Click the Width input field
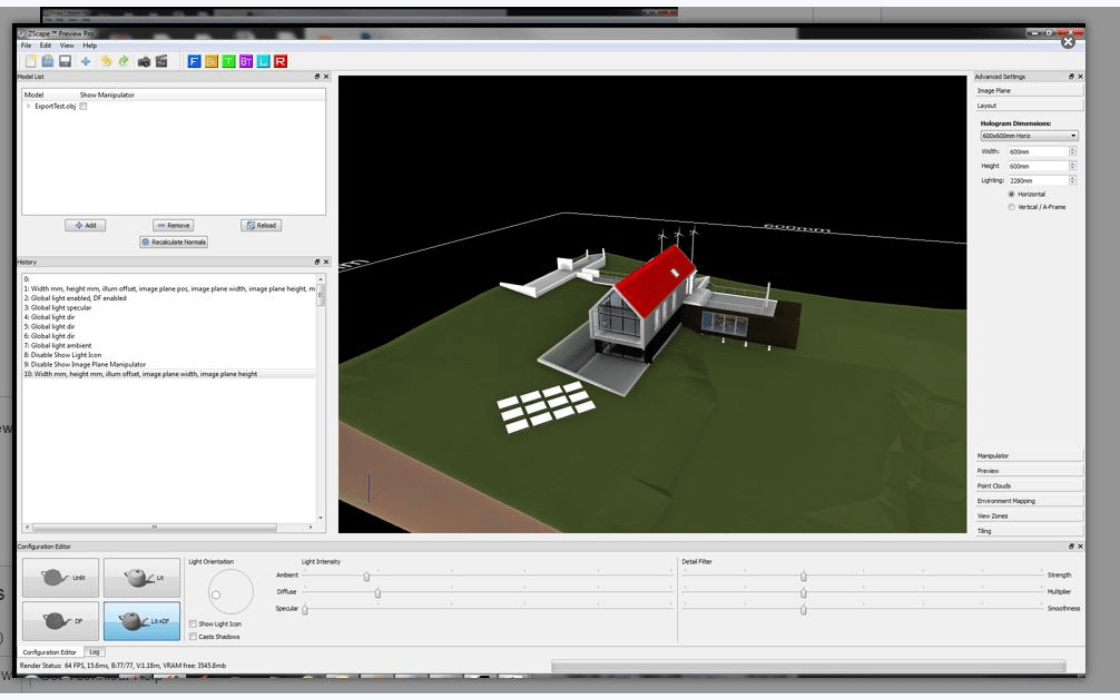 (1037, 151)
